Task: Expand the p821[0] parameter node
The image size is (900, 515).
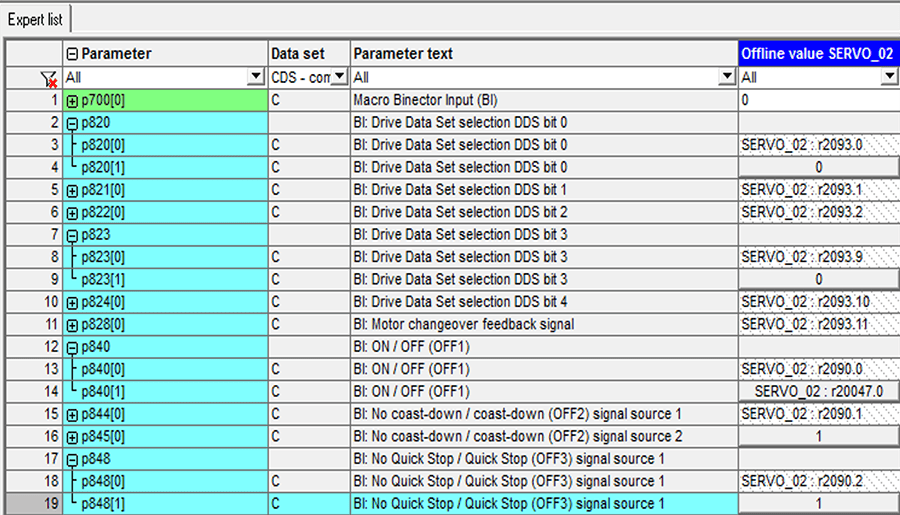Action: coord(72,191)
